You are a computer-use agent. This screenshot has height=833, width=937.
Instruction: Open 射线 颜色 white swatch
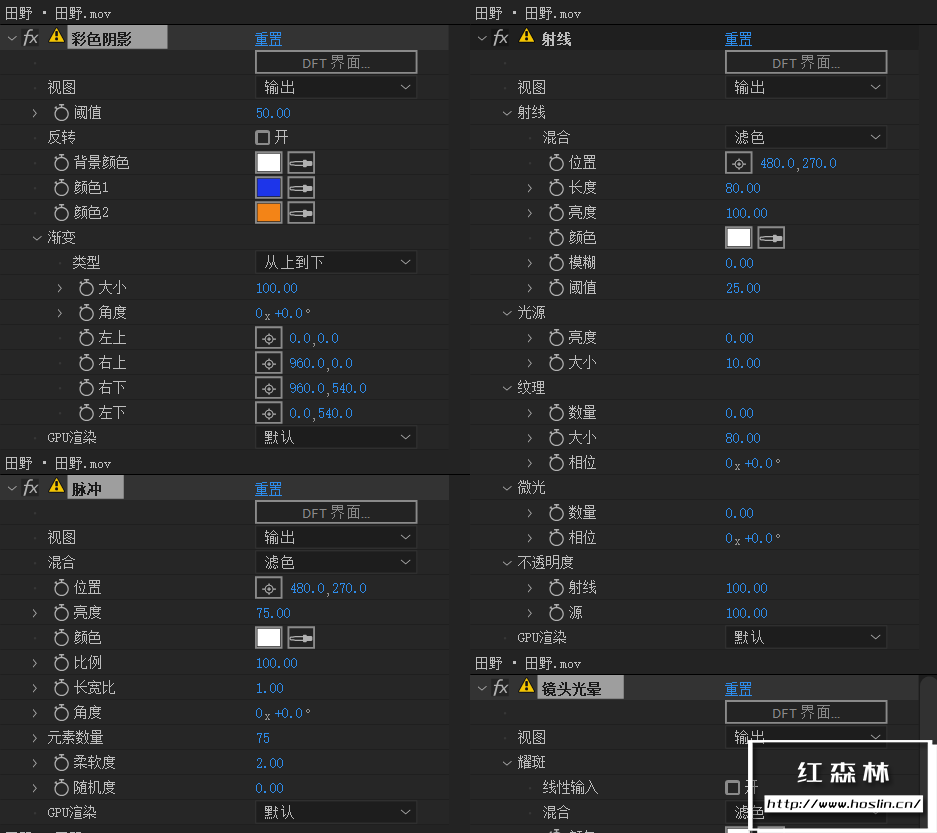(x=738, y=238)
